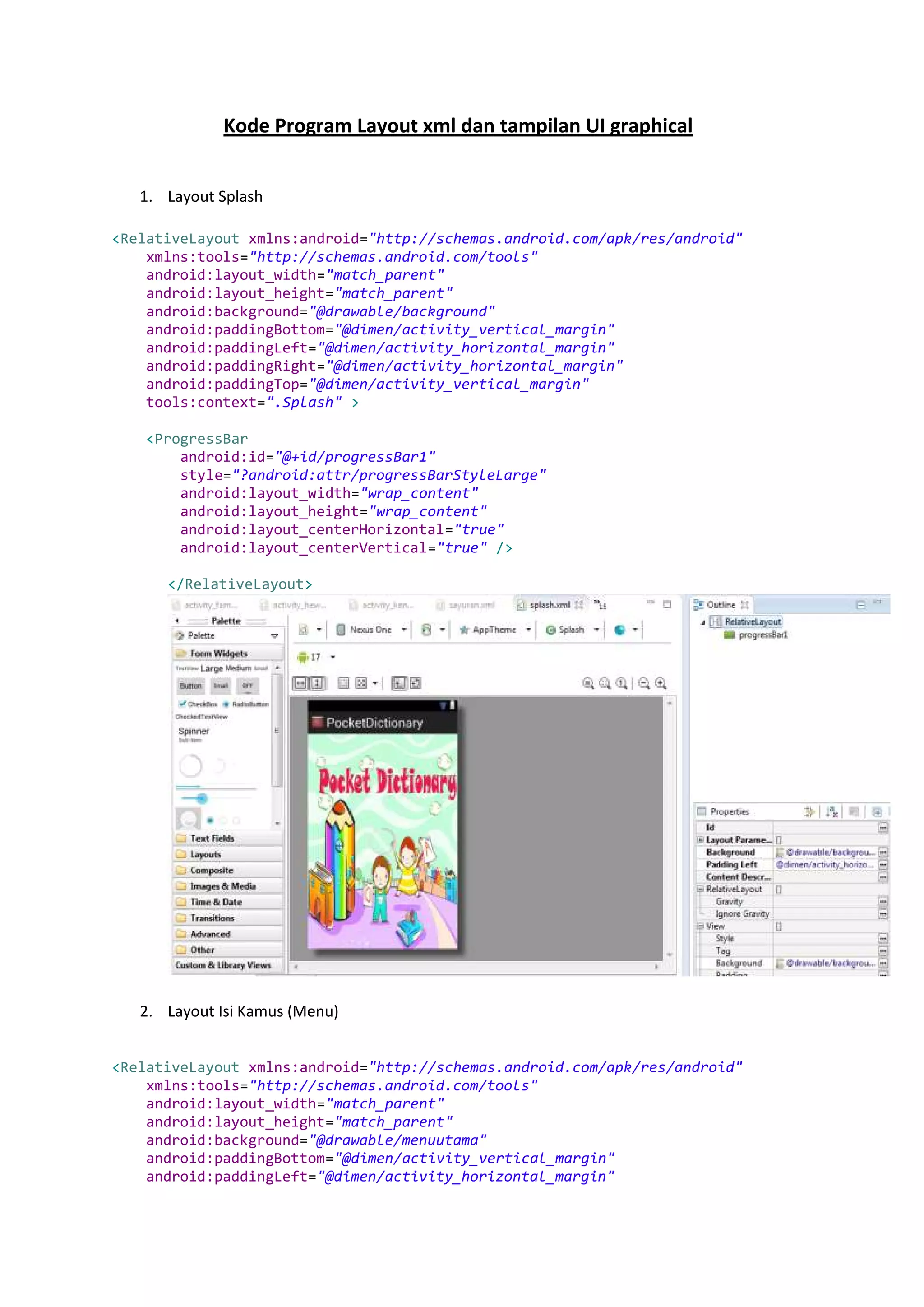Screen dimensions: 924x1307
Task: Toggle fill-width layout icon in the toolbar
Action: 300,683
